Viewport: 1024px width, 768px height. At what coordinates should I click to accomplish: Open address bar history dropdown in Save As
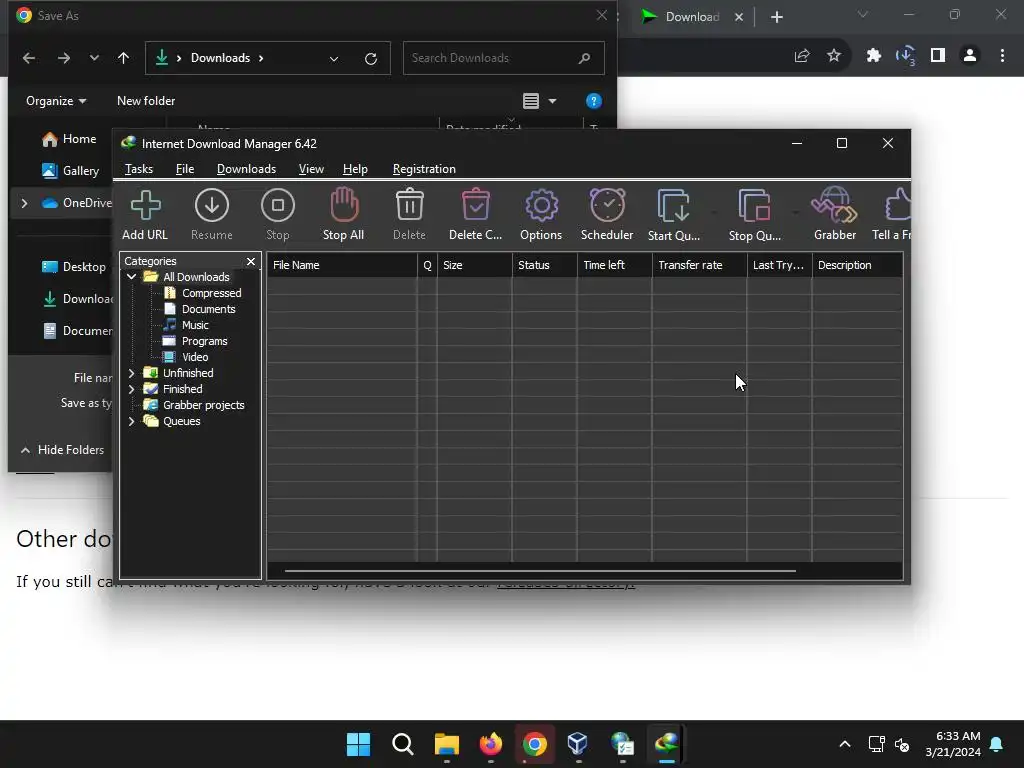click(334, 59)
